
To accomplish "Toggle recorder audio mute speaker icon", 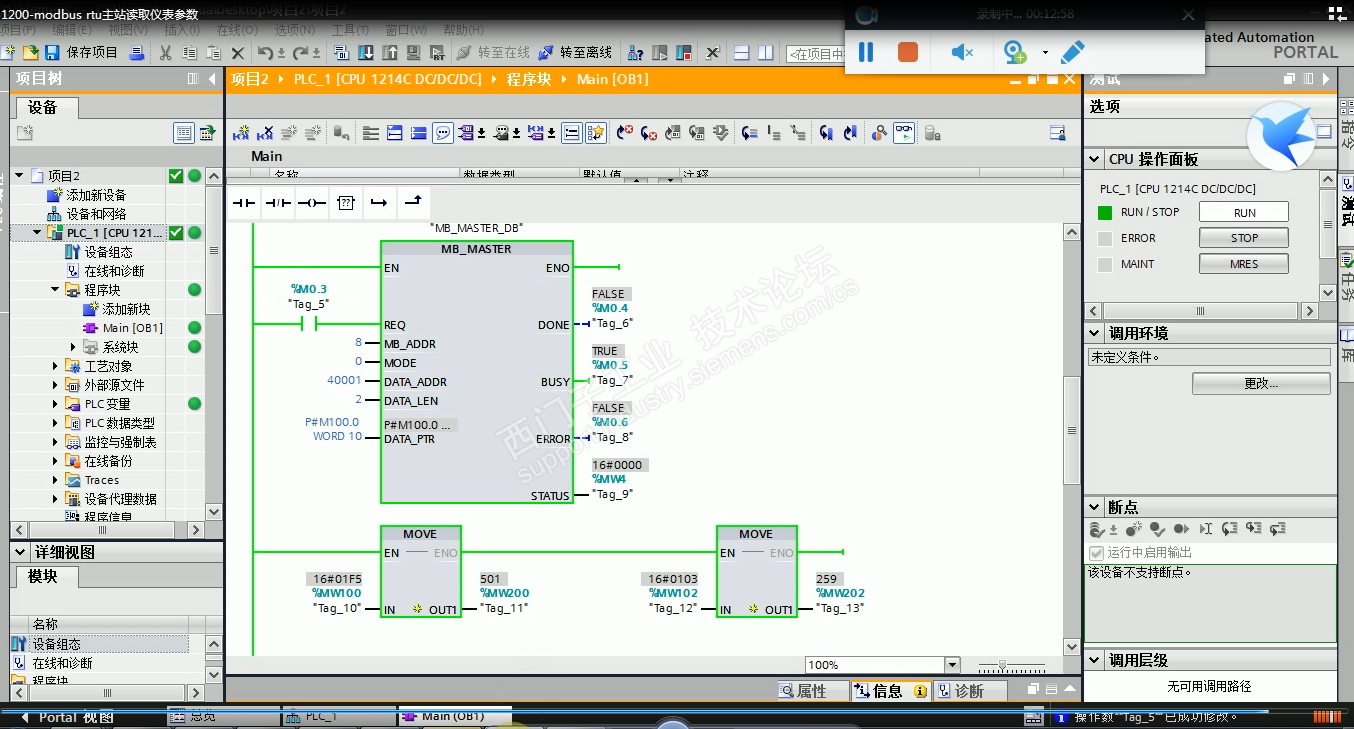I will pos(961,52).
